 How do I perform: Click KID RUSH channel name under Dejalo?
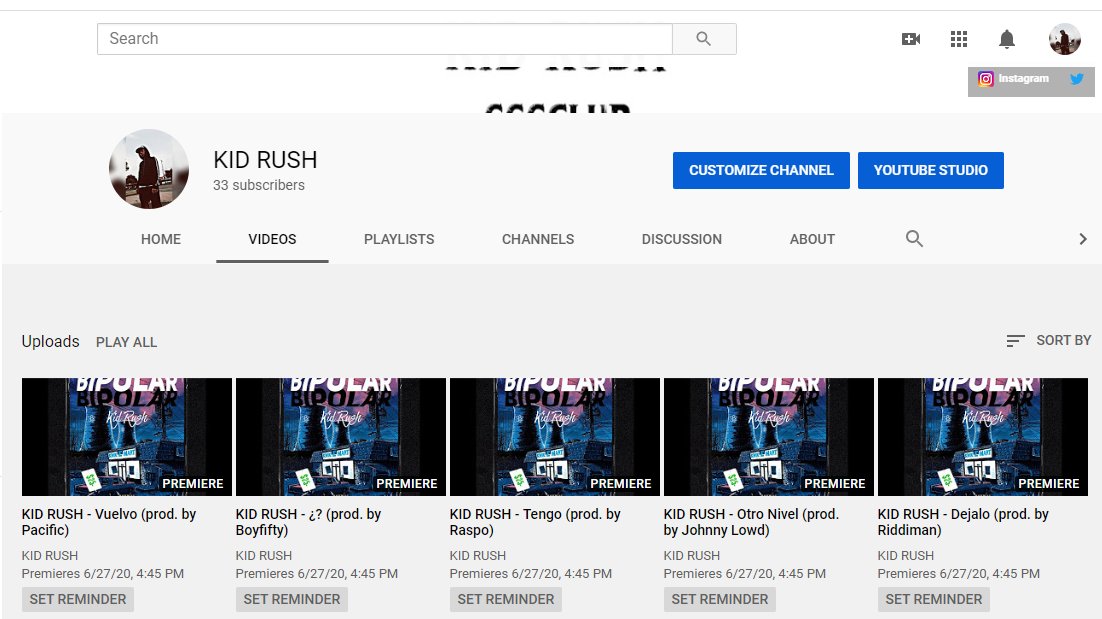click(x=906, y=555)
